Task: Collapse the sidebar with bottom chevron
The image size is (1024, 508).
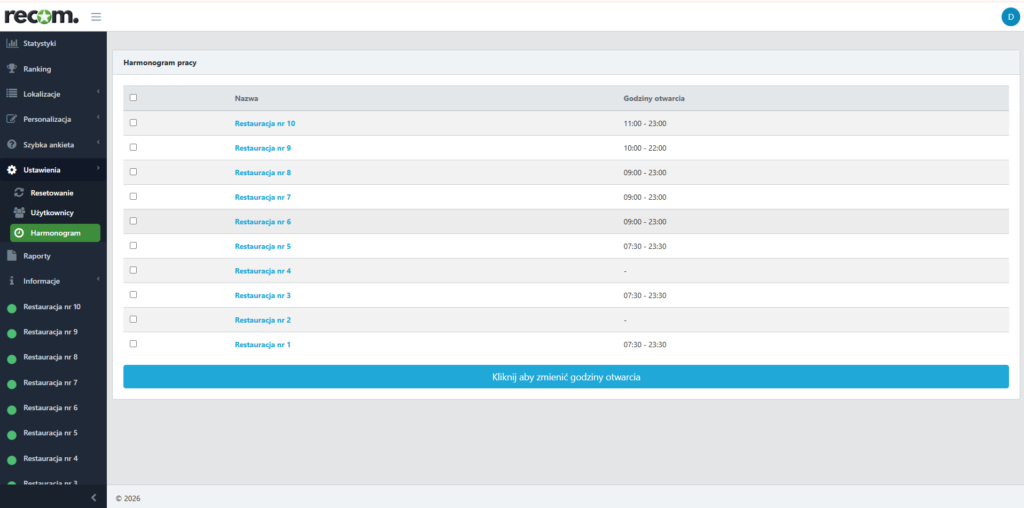Action: click(x=93, y=497)
